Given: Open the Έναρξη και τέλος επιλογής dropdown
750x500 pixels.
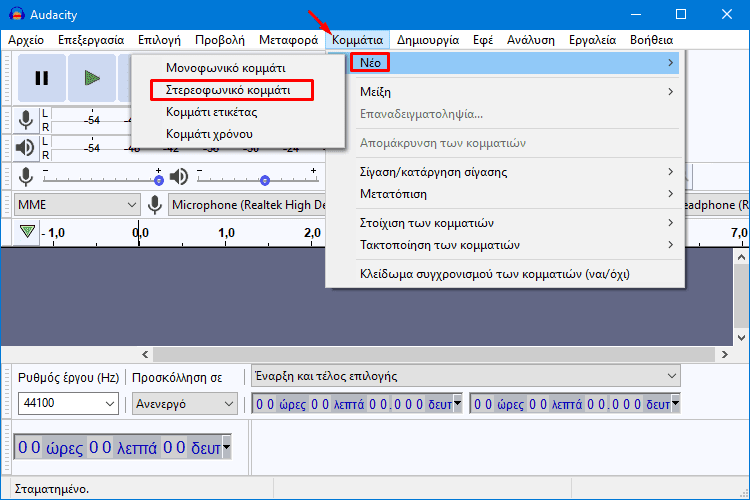Looking at the screenshot, I should tap(466, 376).
